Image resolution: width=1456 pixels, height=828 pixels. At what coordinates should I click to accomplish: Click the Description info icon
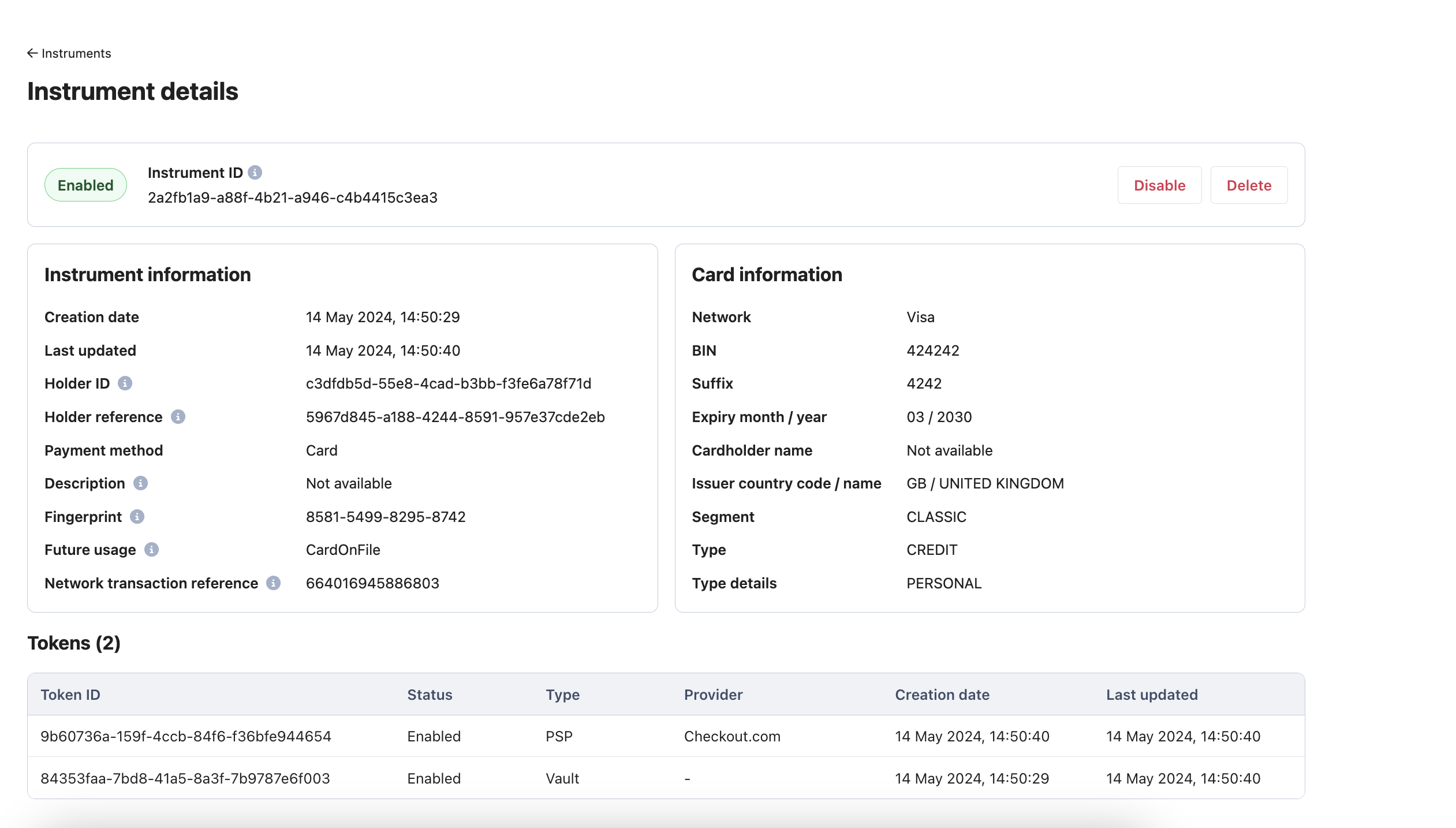click(140, 483)
